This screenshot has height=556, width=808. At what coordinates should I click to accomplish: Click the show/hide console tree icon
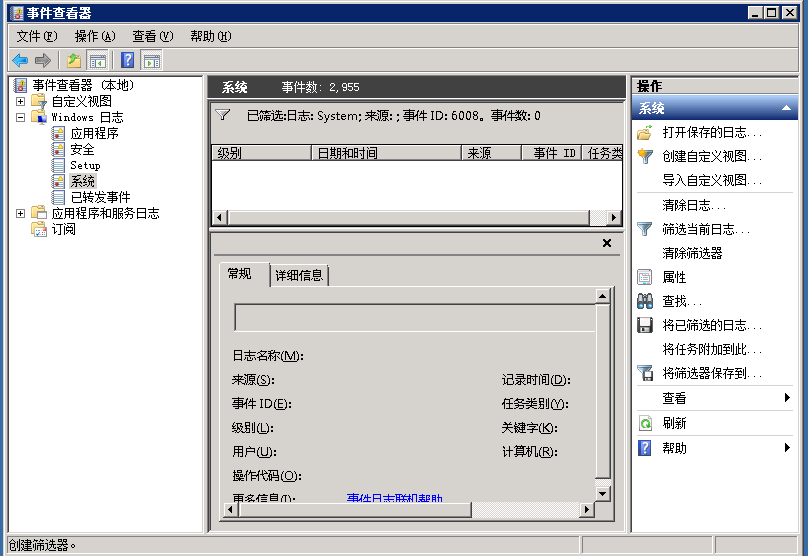click(97, 60)
